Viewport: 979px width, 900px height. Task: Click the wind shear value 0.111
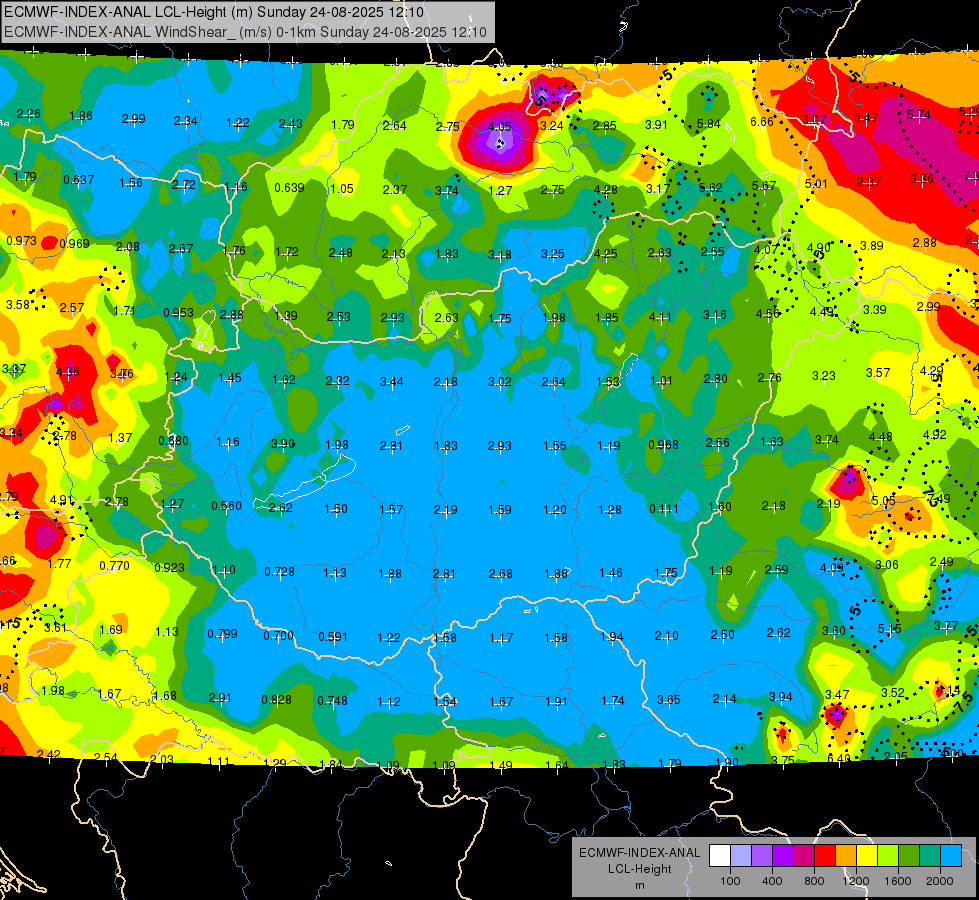tap(664, 509)
